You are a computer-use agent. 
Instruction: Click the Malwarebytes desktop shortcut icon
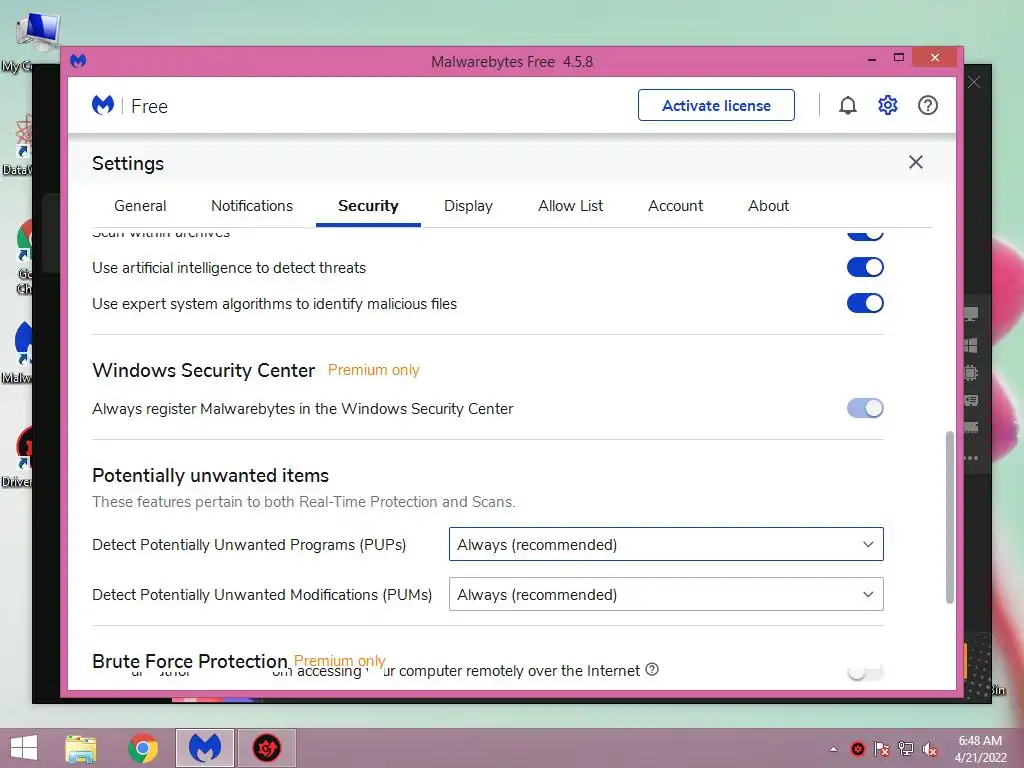pos(24,343)
